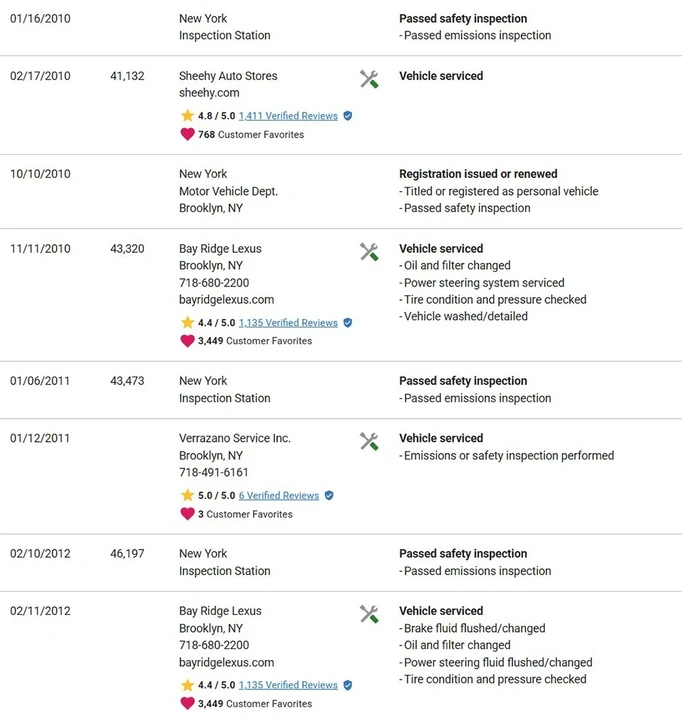This screenshot has height=720, width=682.
Task: Click the gold star beside the 4.8 / 5.0 rating
Action: click(187, 115)
